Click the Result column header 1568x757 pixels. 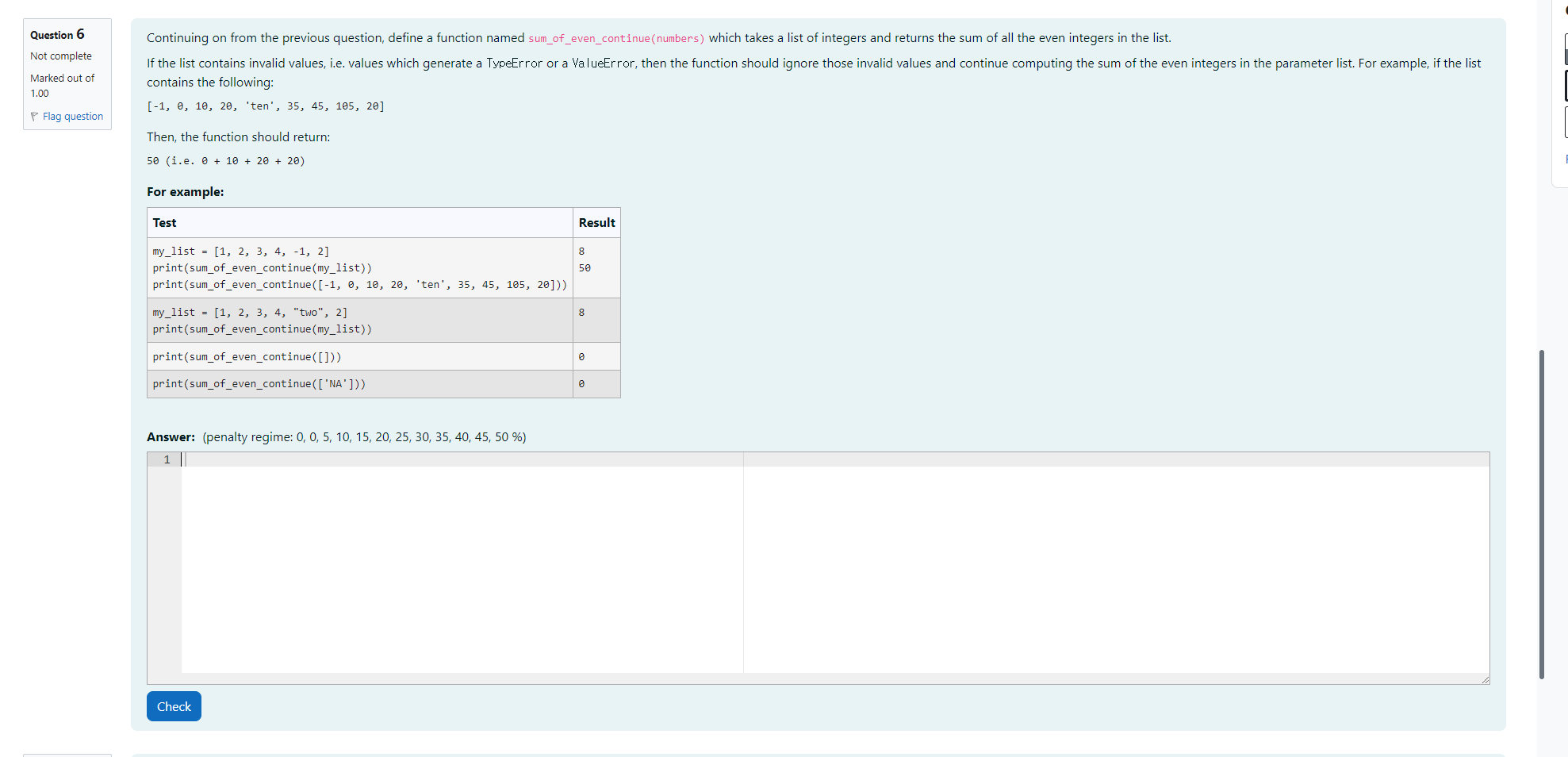tap(597, 222)
